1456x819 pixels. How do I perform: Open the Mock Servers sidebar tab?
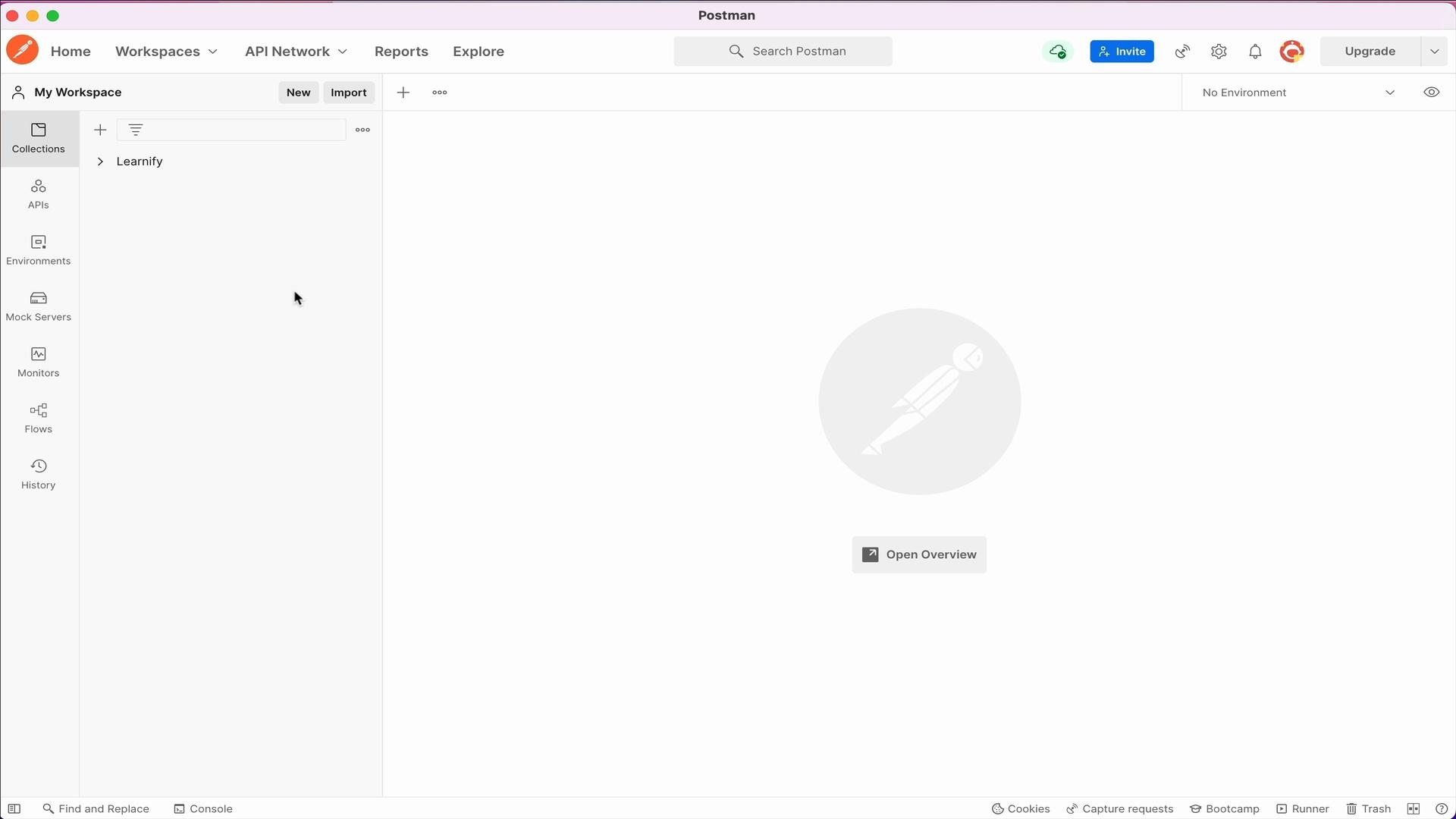[x=39, y=306]
